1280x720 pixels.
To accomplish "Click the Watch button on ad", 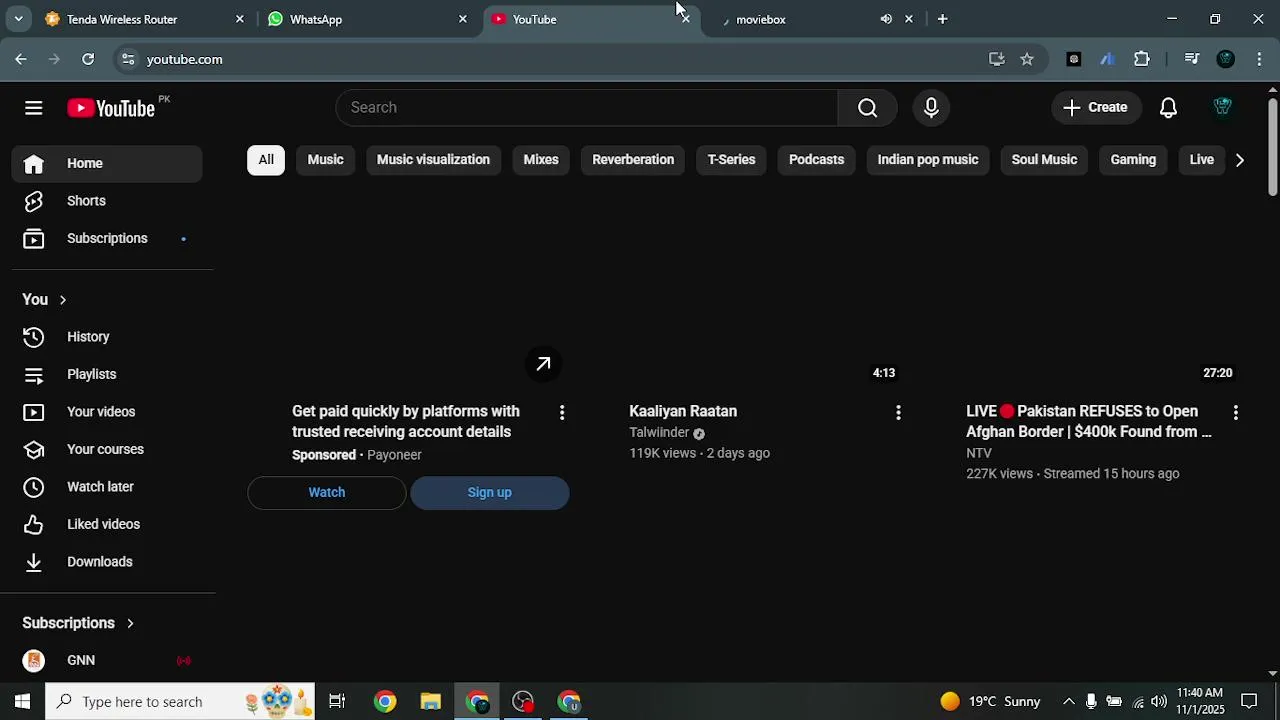I will [x=327, y=493].
